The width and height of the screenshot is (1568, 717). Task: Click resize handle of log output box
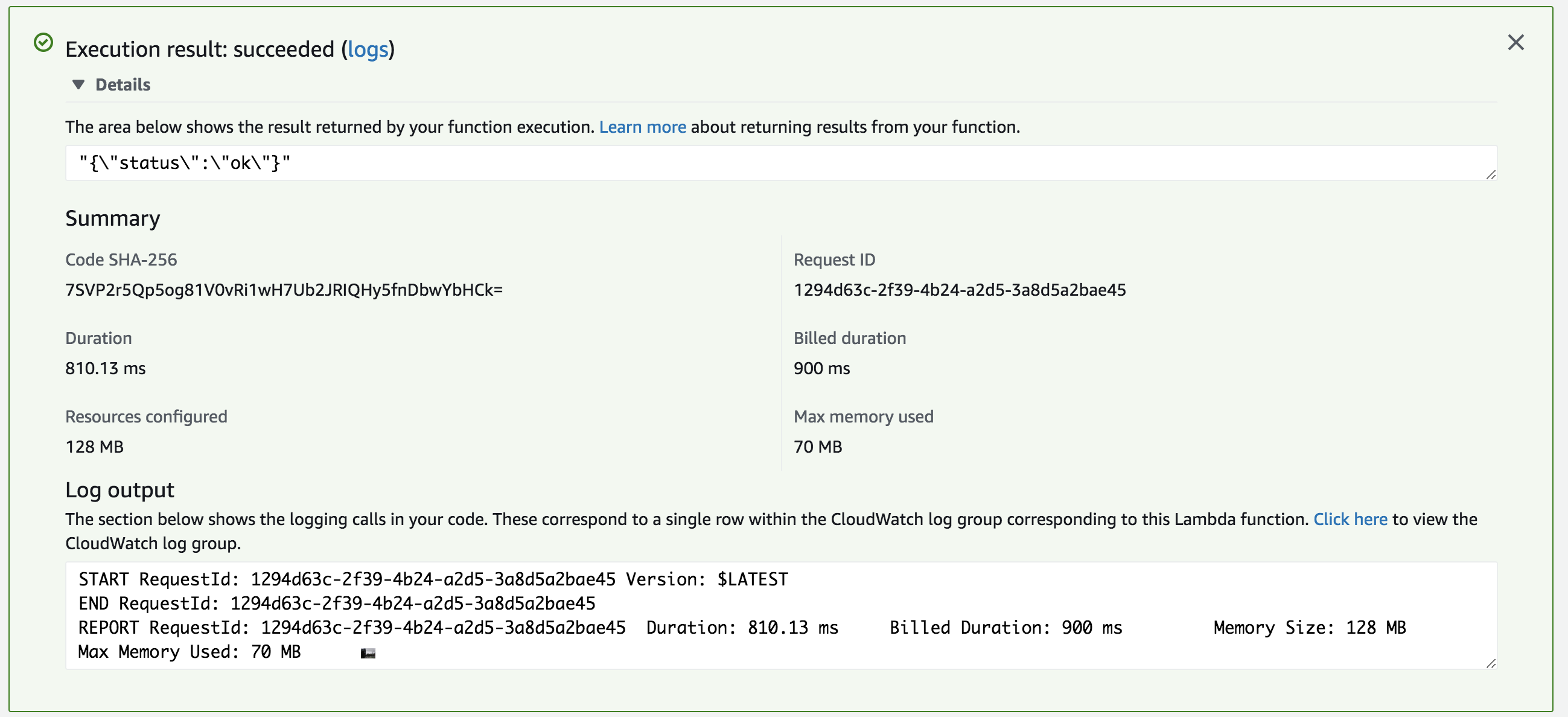pos(1490,663)
